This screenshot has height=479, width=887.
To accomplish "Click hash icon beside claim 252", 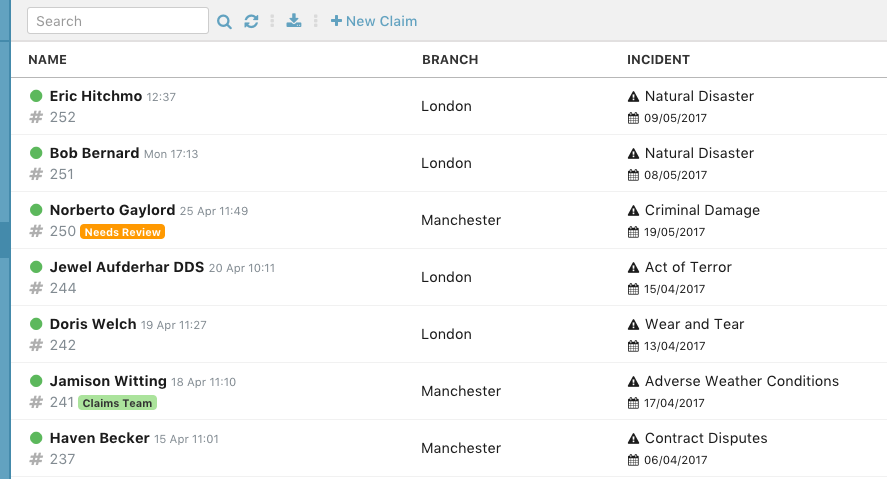I will [36, 117].
